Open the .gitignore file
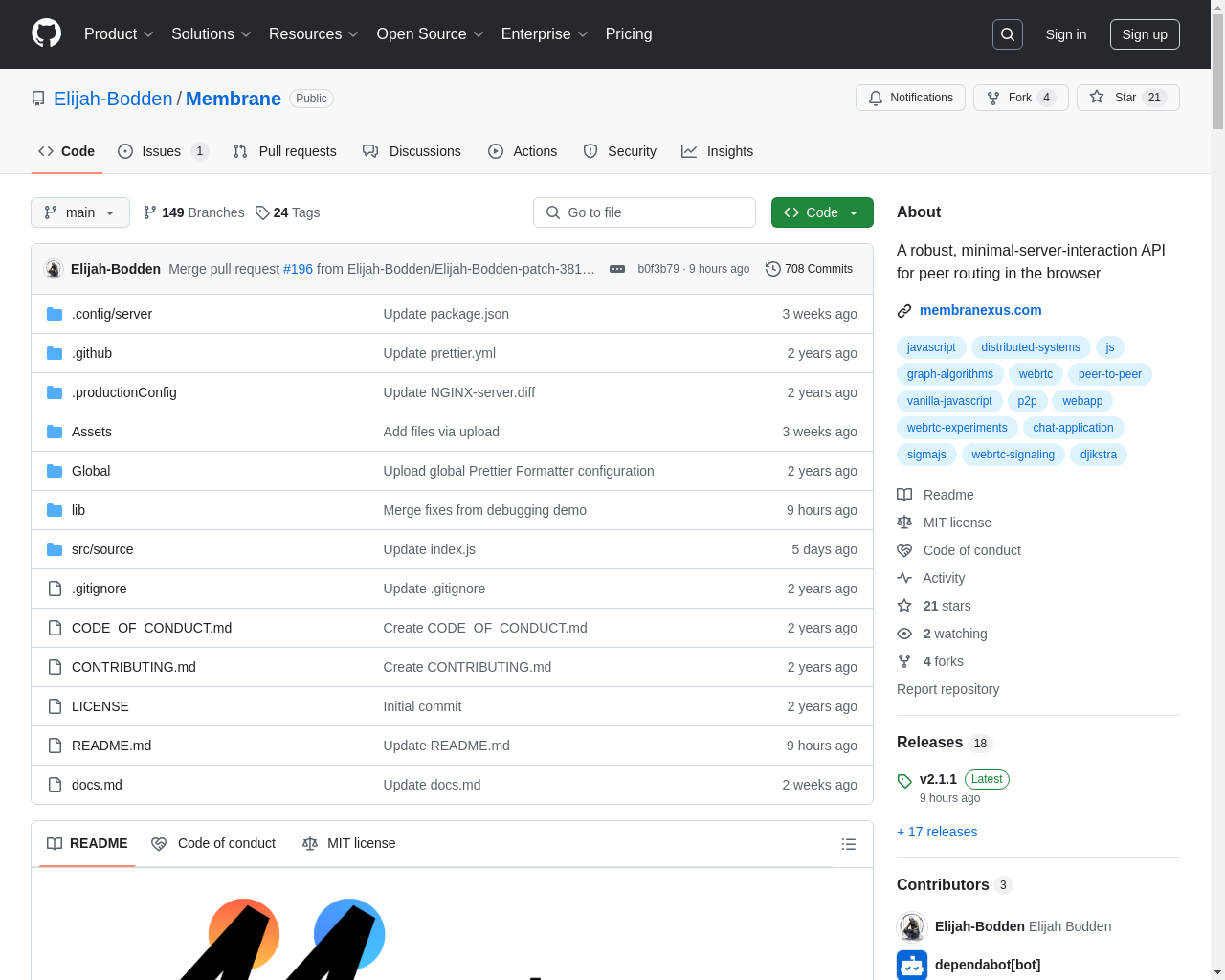 [100, 589]
